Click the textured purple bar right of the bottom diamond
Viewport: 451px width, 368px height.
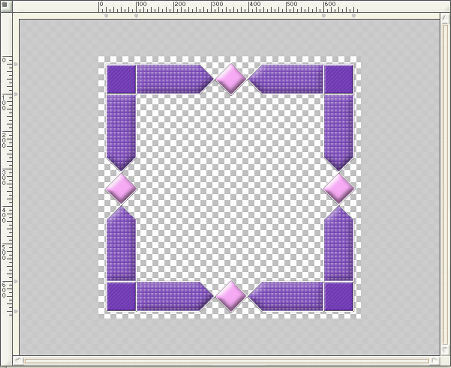click(x=287, y=296)
